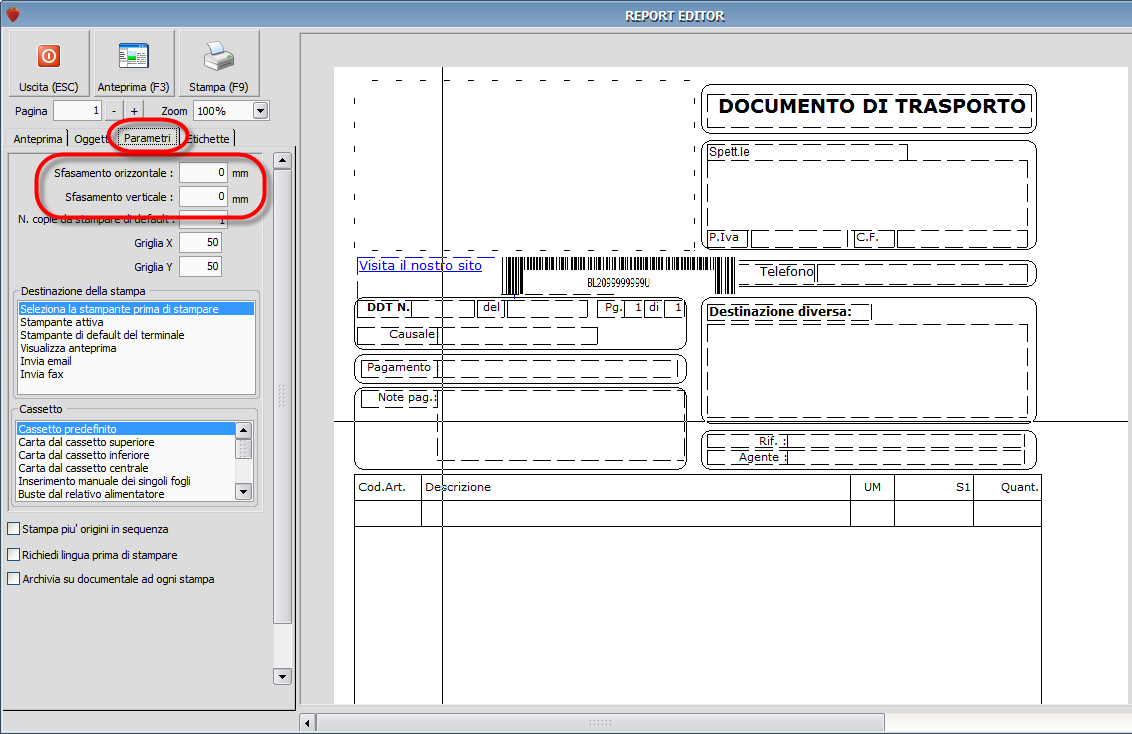Click report horizontal scrollbar left arrow
This screenshot has width=1132, height=734.
308,722
